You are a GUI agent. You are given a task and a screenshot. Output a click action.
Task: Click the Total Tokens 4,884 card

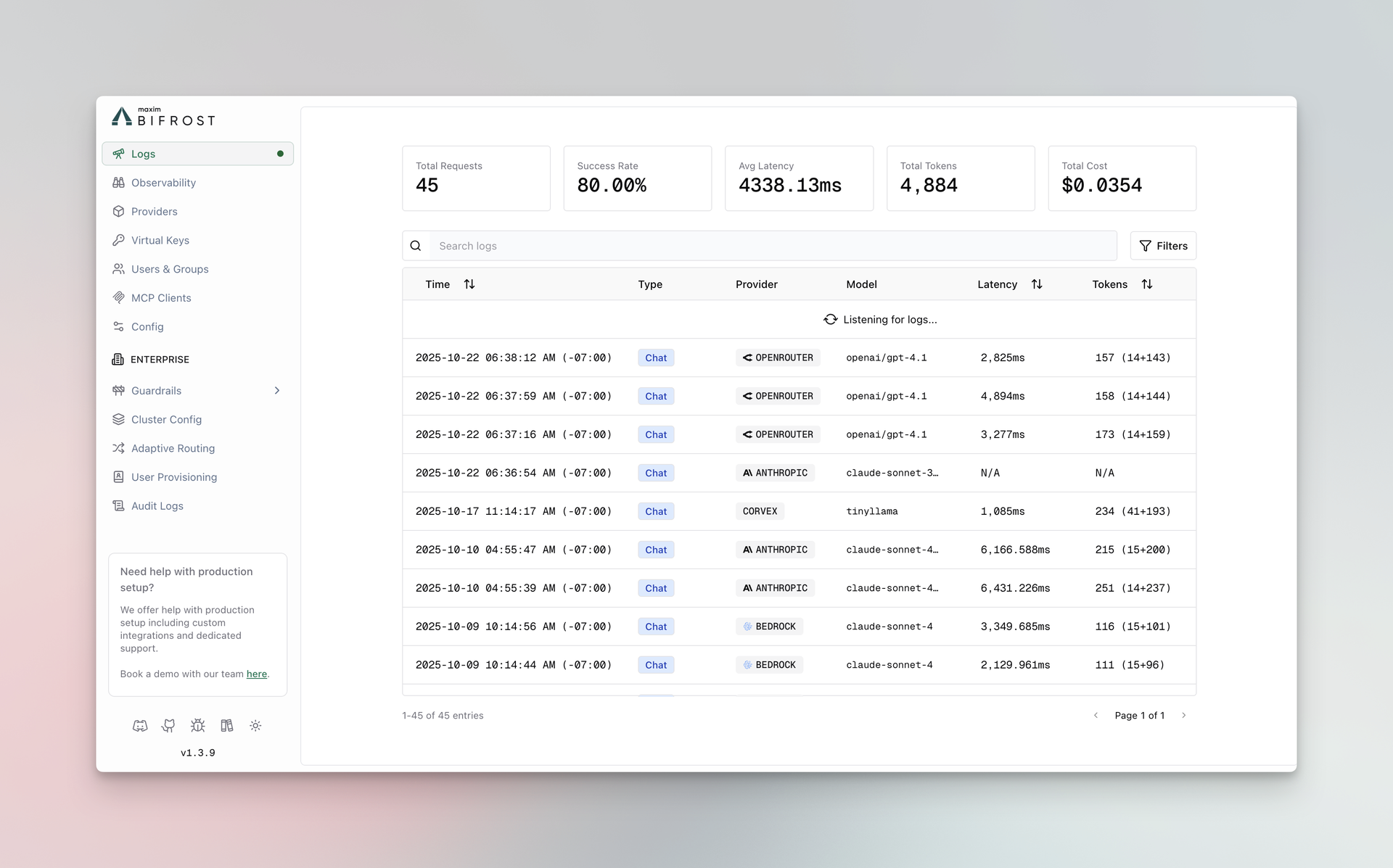(961, 178)
